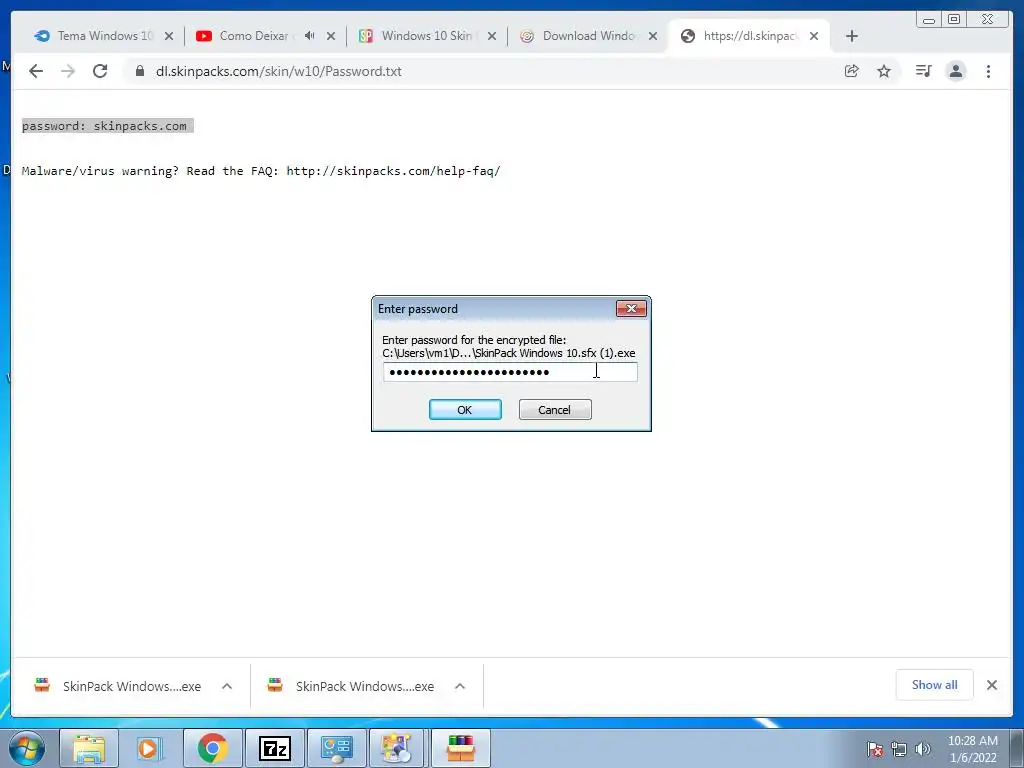Close the Windows 10 Skin tab
This screenshot has width=1024, height=768.
[492, 36]
